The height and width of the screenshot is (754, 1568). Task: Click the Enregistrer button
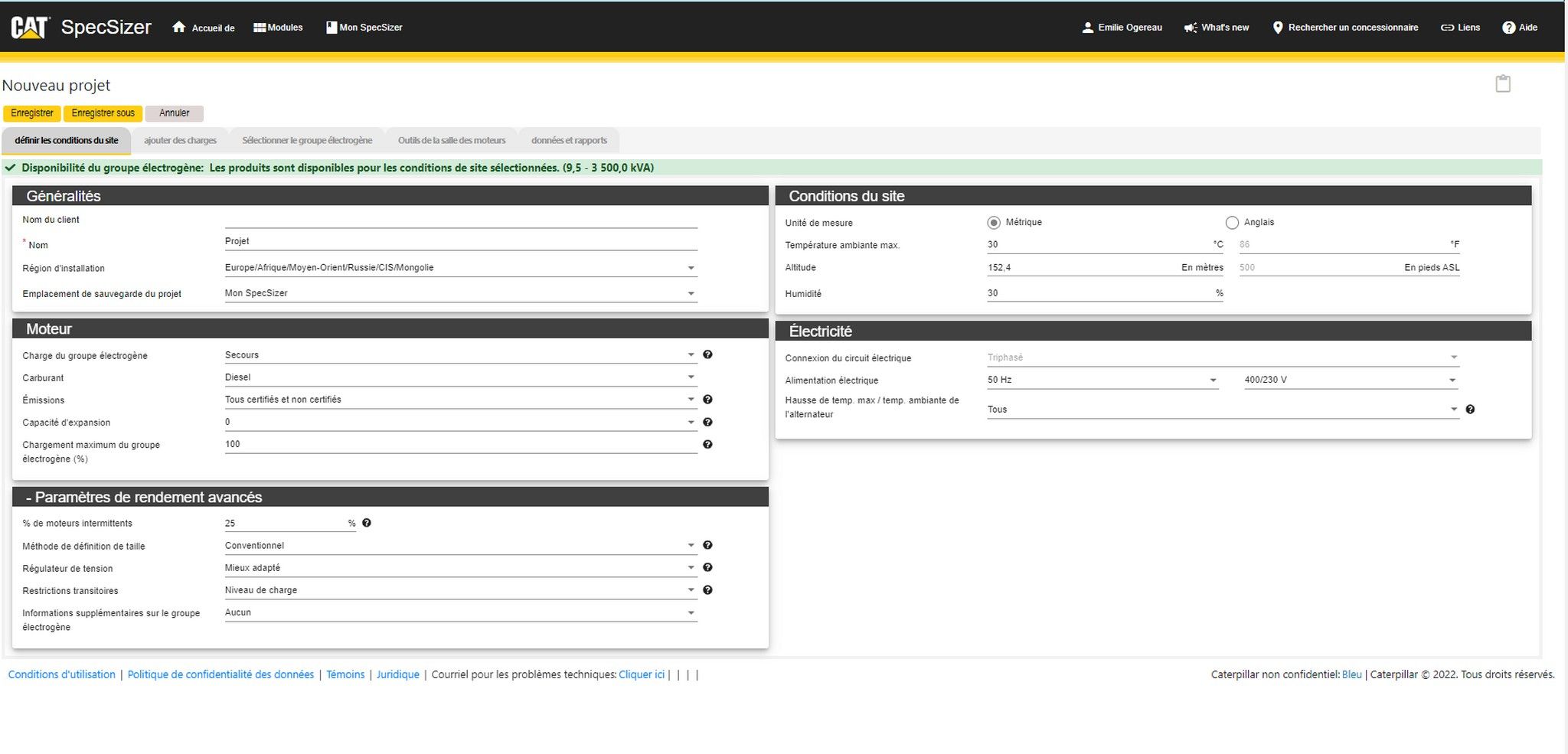tap(32, 113)
